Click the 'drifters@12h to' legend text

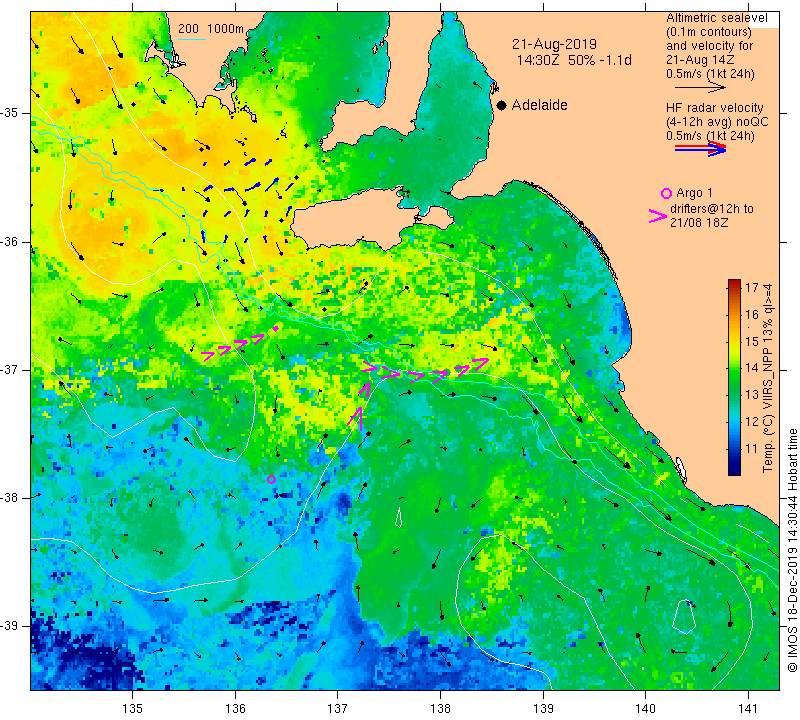point(712,209)
